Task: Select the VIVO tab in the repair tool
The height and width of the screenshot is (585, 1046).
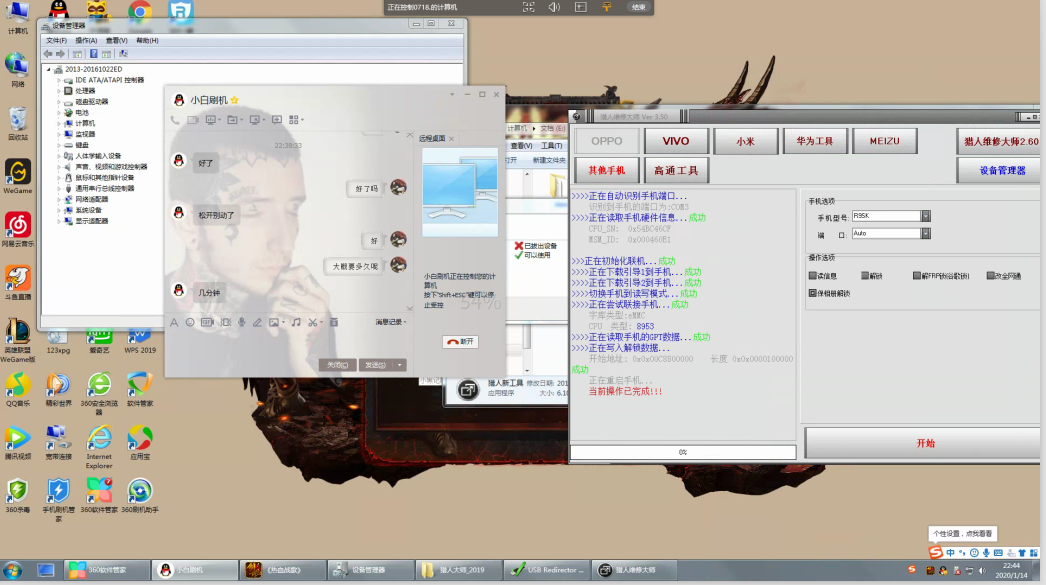Action: 676,141
